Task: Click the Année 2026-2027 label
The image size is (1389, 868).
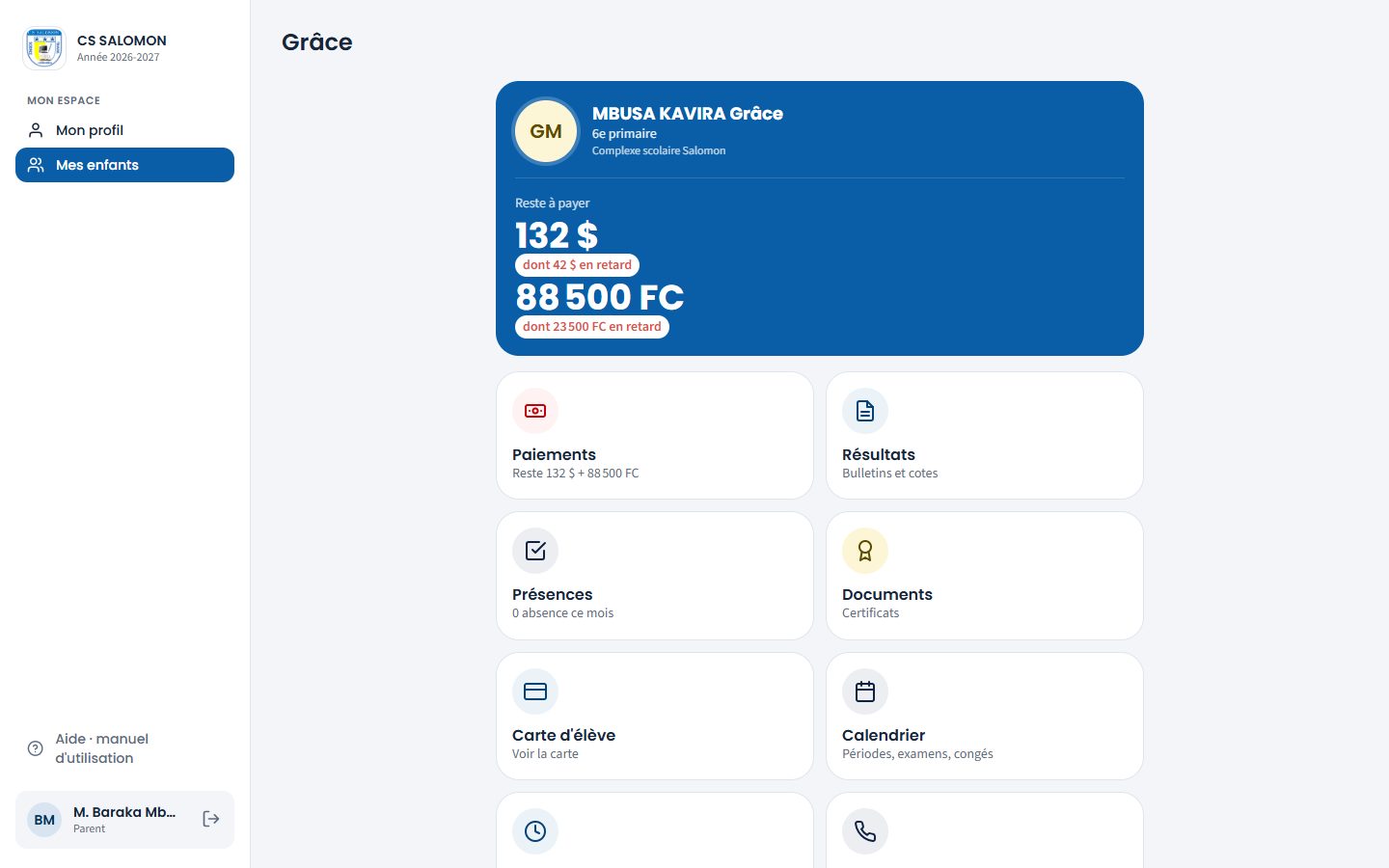Action: tap(119, 57)
